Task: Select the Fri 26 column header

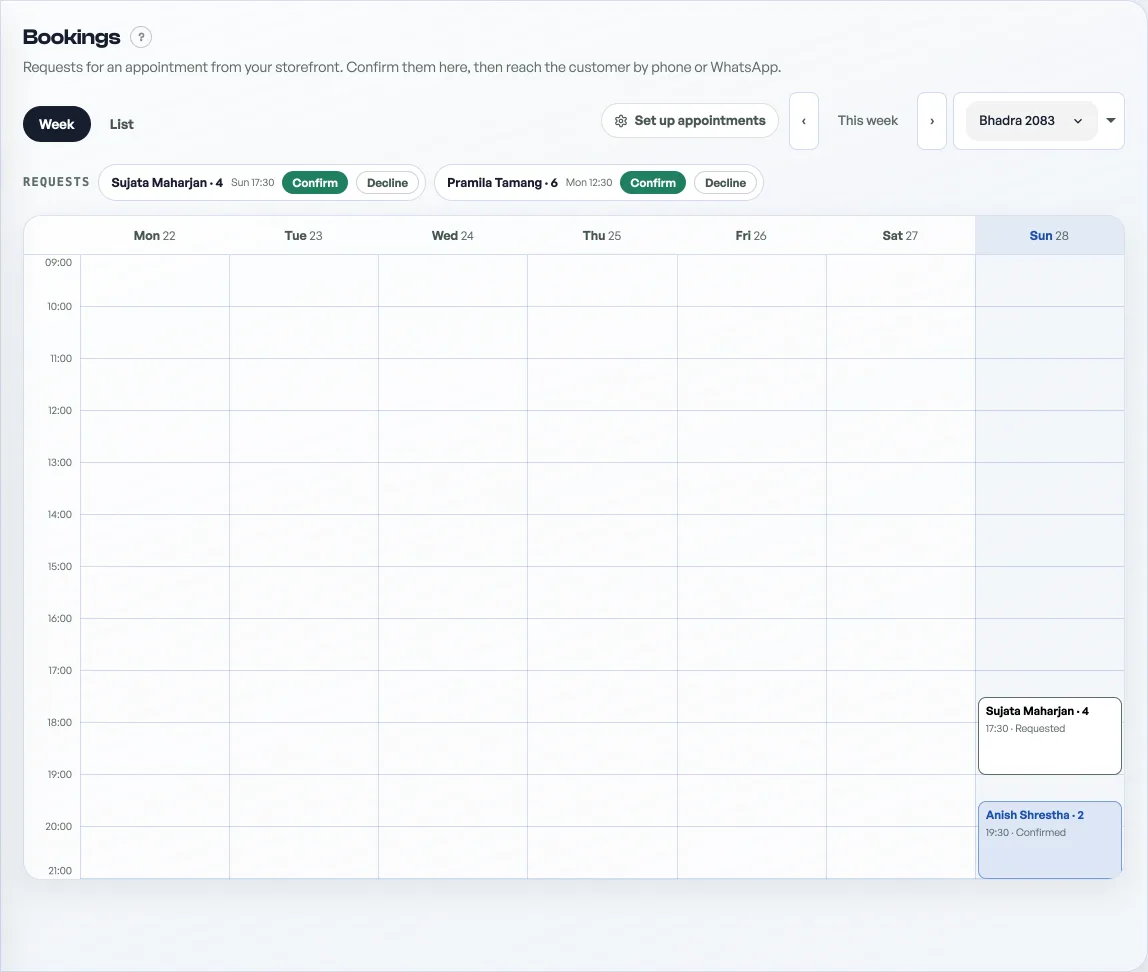Action: (751, 236)
